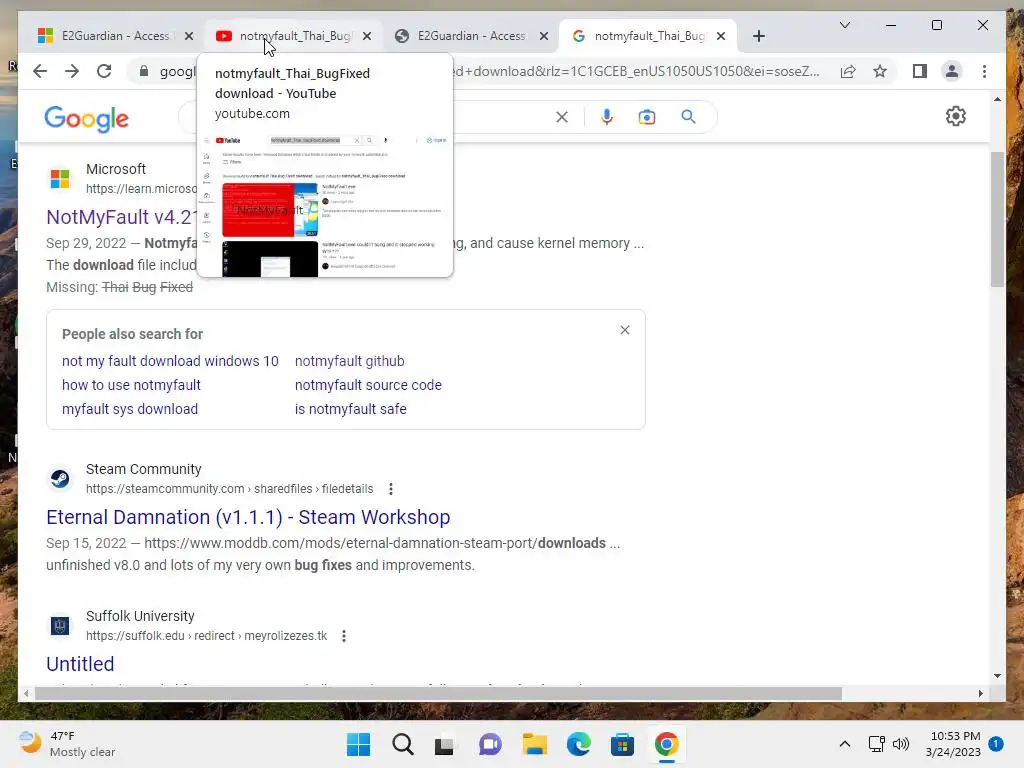Viewport: 1024px width, 768px height.
Task: Share this page from address bar
Action: (x=848, y=71)
